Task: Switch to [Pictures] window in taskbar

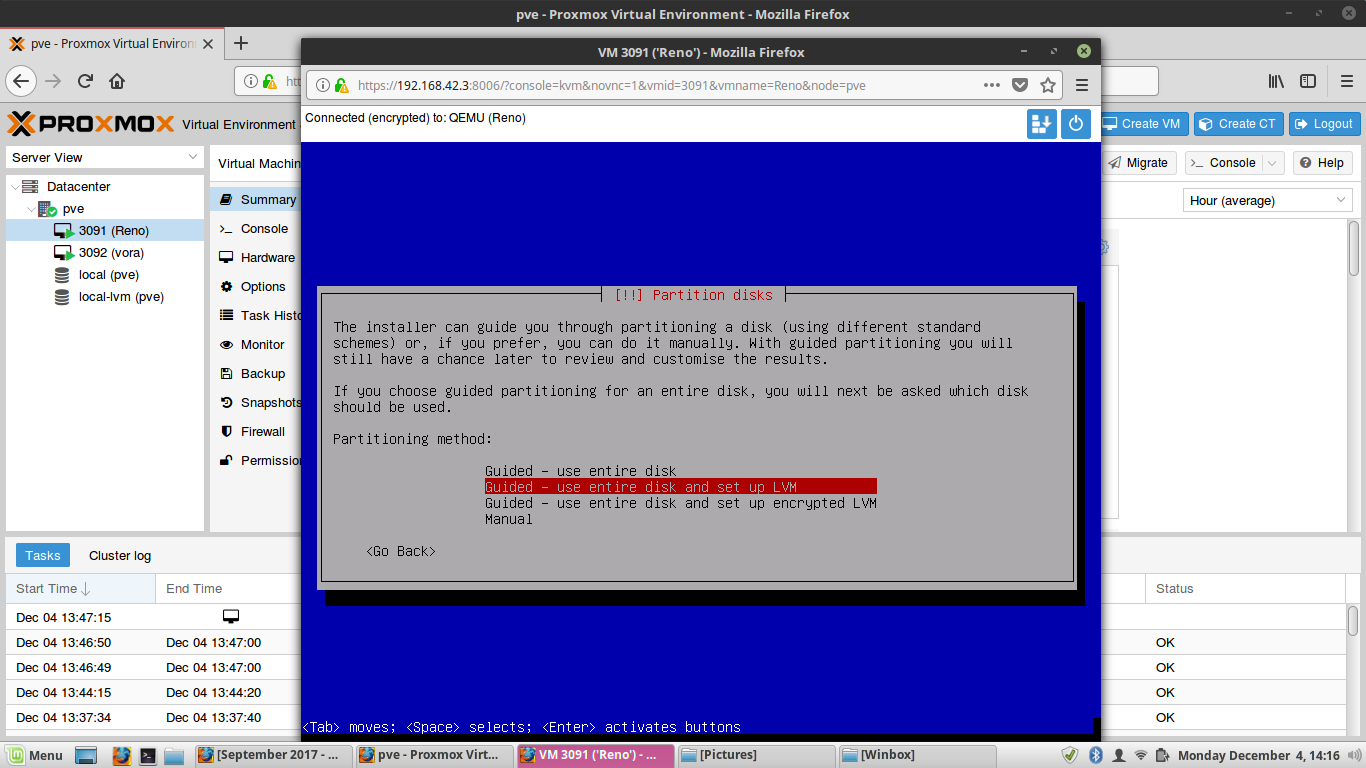Action: pyautogui.click(x=758, y=755)
